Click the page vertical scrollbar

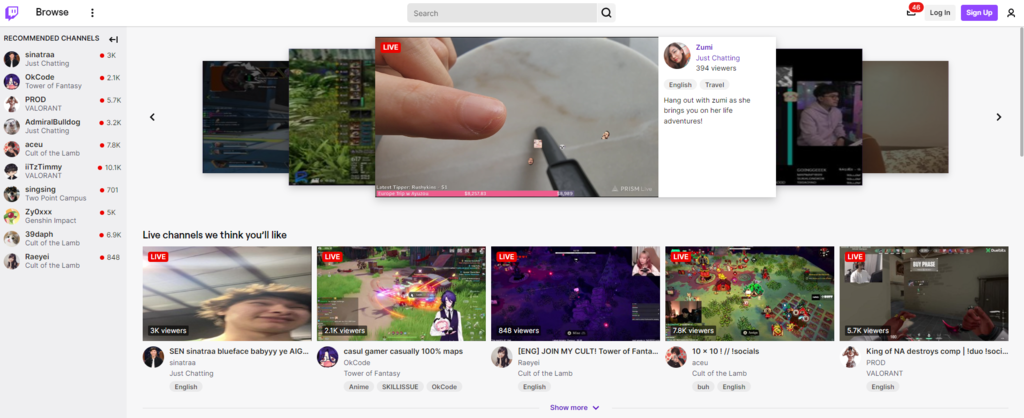pos(1021,91)
